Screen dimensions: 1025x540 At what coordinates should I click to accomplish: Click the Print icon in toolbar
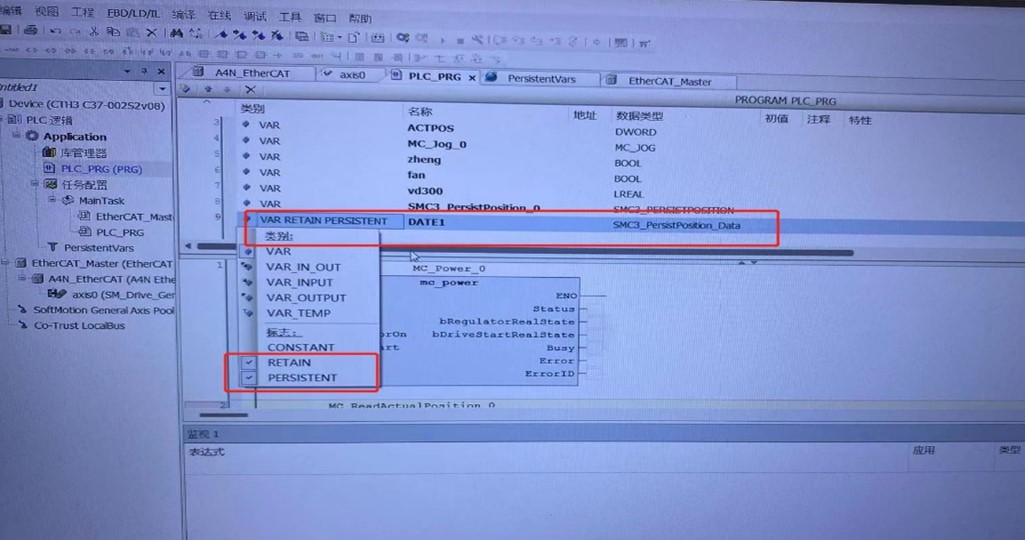[x=30, y=30]
